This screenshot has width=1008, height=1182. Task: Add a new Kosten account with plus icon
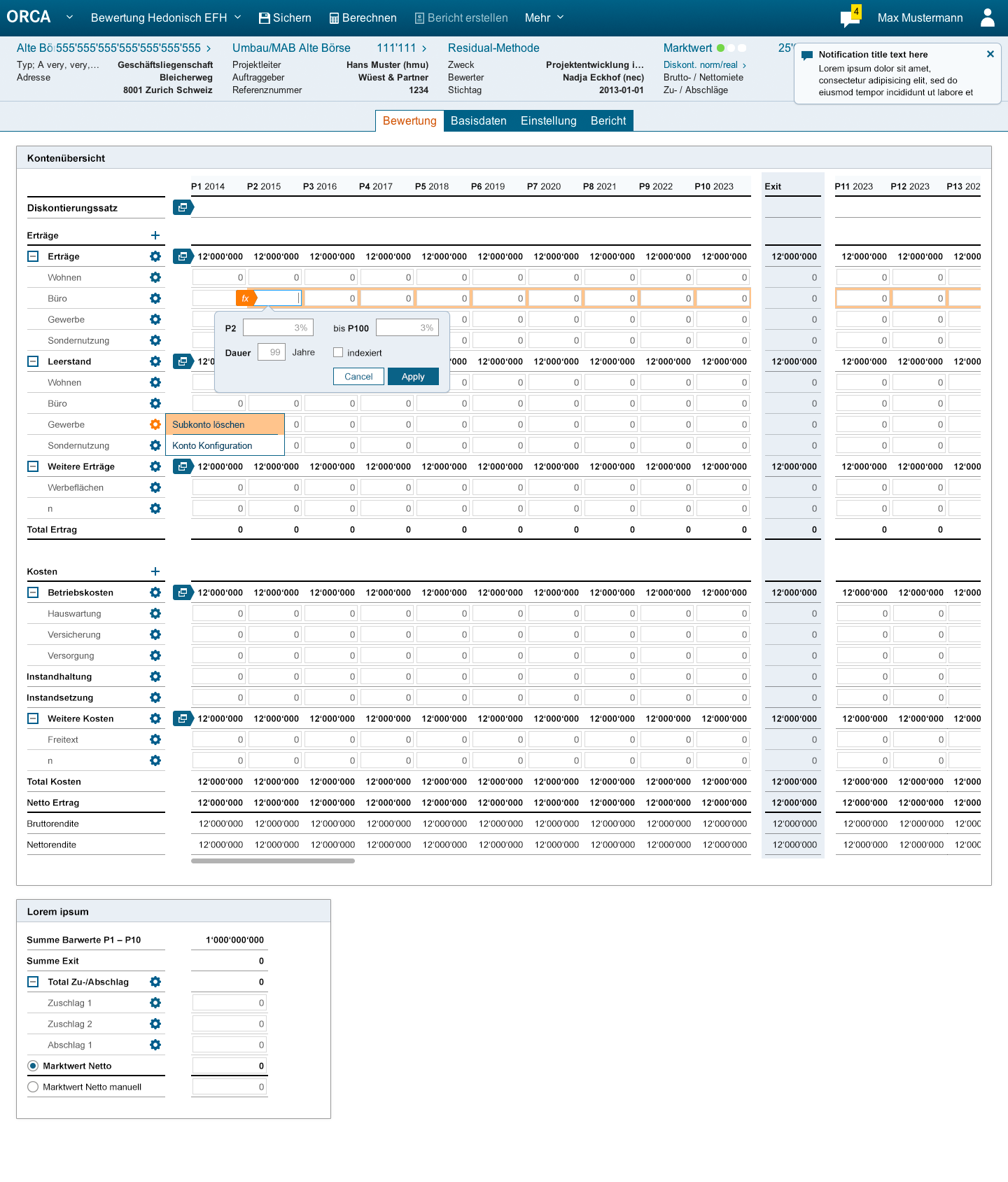(x=155, y=571)
